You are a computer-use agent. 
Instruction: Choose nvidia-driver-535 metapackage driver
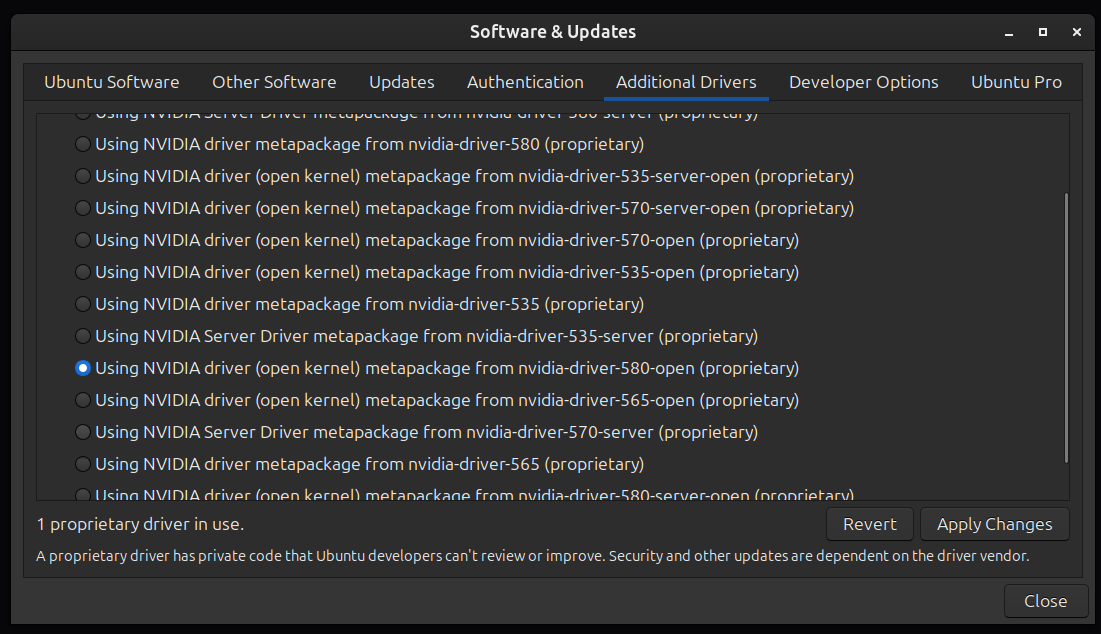pyautogui.click(x=83, y=304)
